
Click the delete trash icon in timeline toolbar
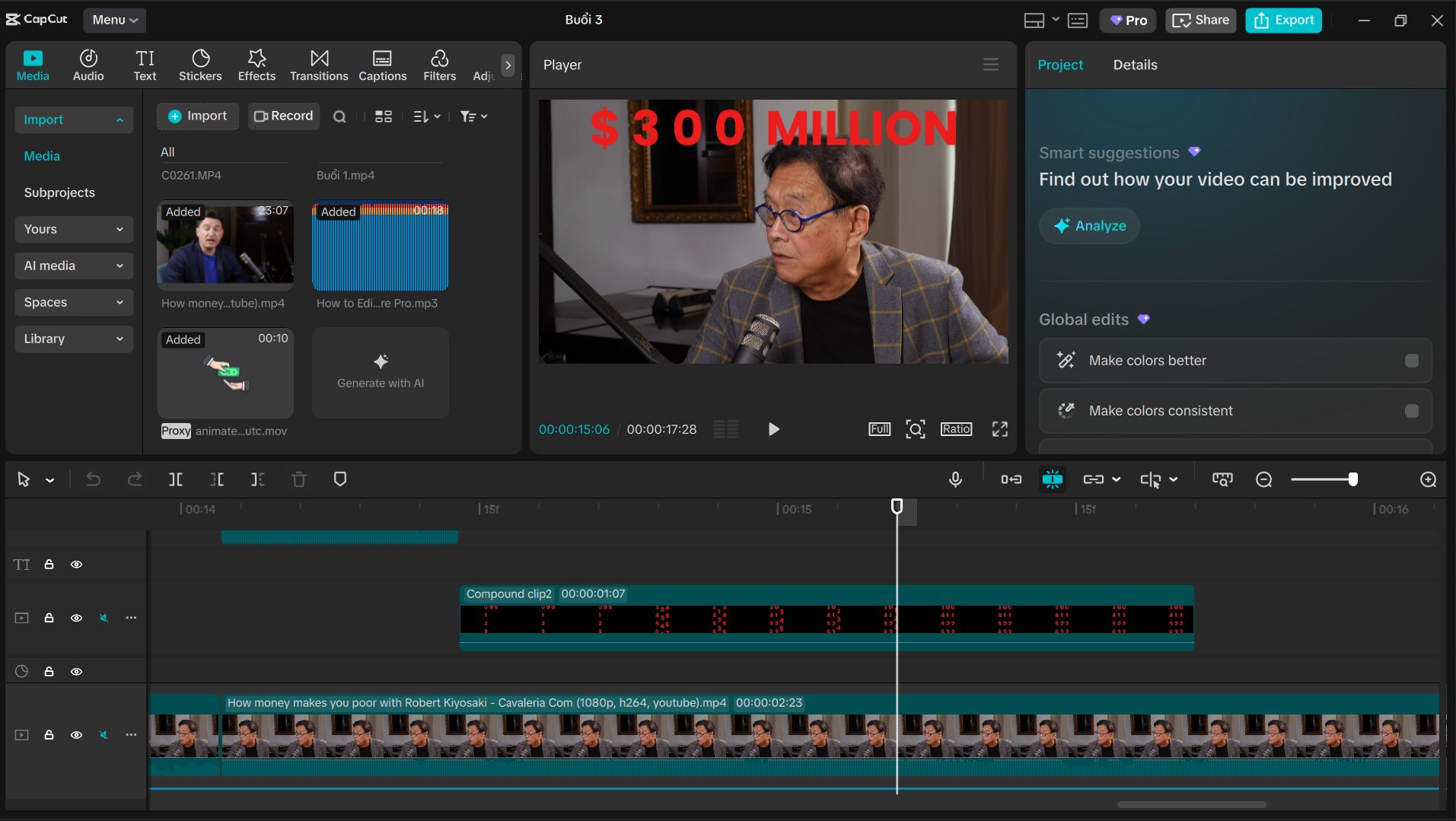click(x=299, y=479)
